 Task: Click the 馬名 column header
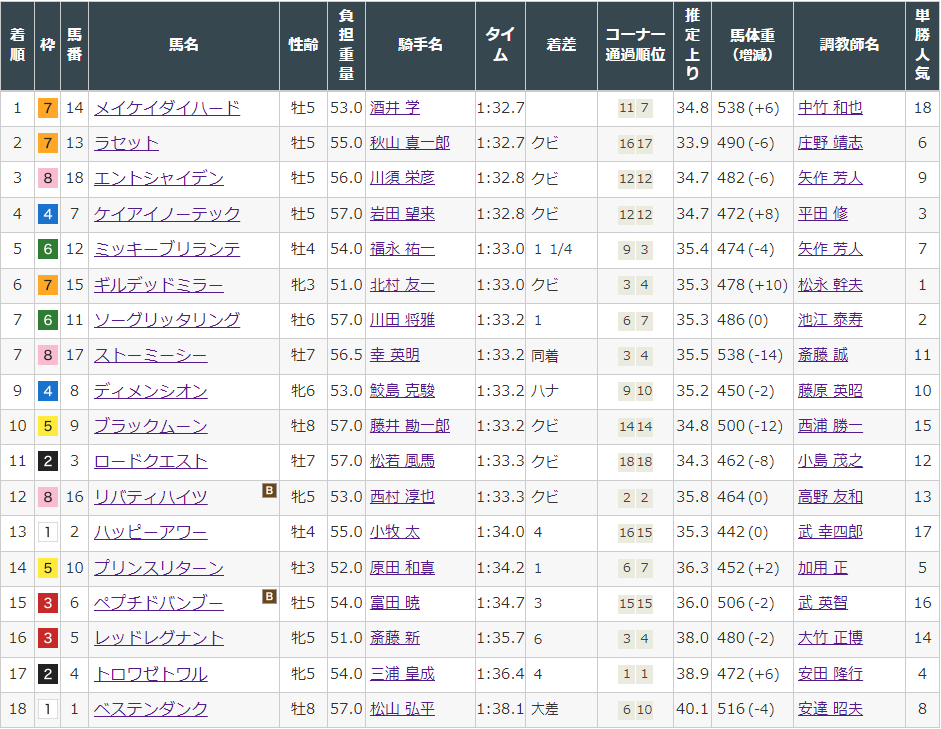click(184, 45)
